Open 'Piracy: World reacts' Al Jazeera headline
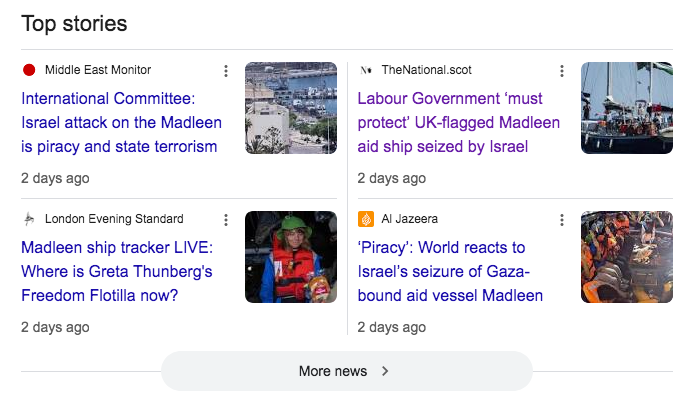The height and width of the screenshot is (395, 696). click(450, 272)
